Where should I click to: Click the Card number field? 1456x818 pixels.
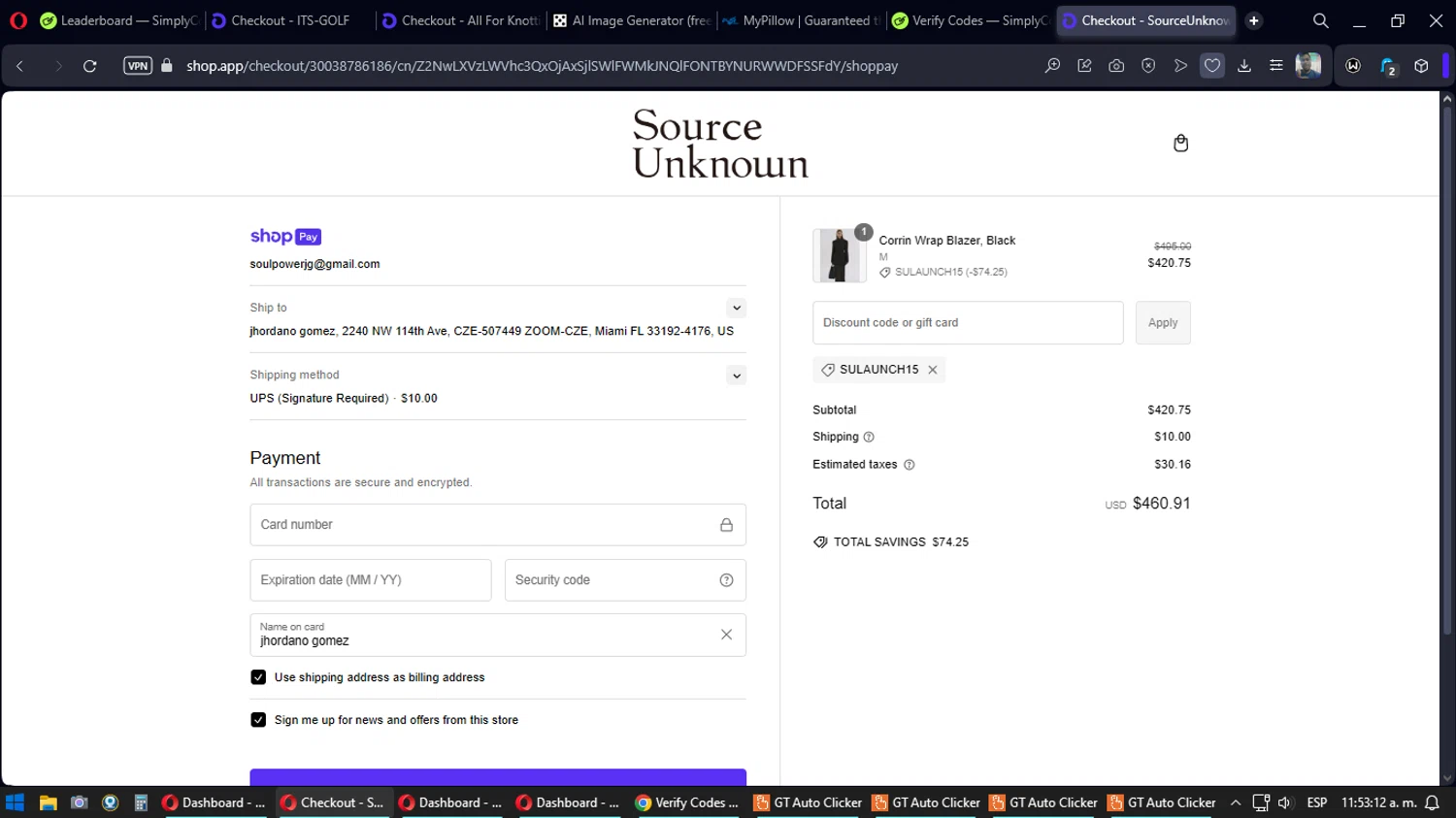click(498, 525)
